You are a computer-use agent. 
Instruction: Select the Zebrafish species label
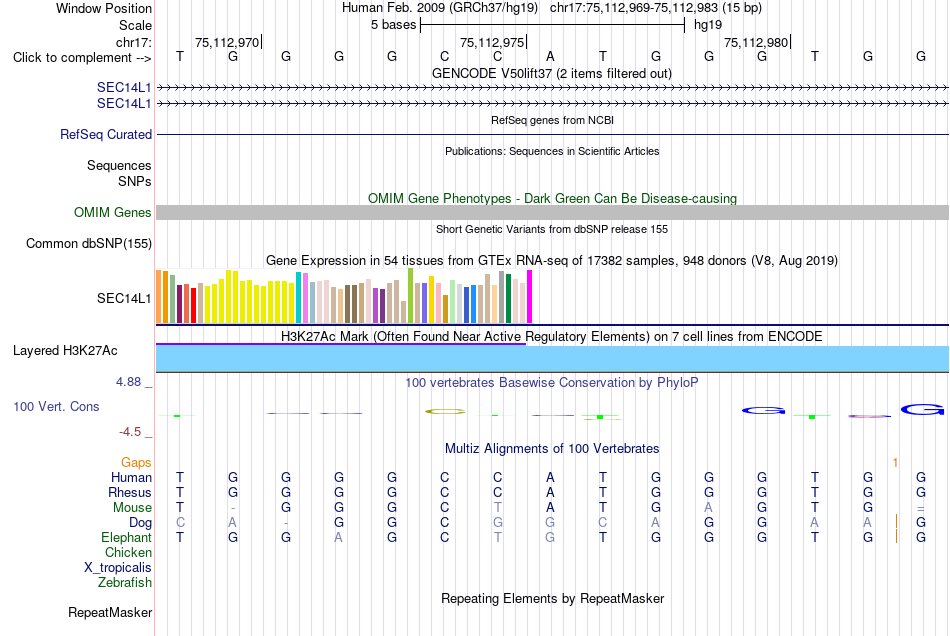pos(125,582)
